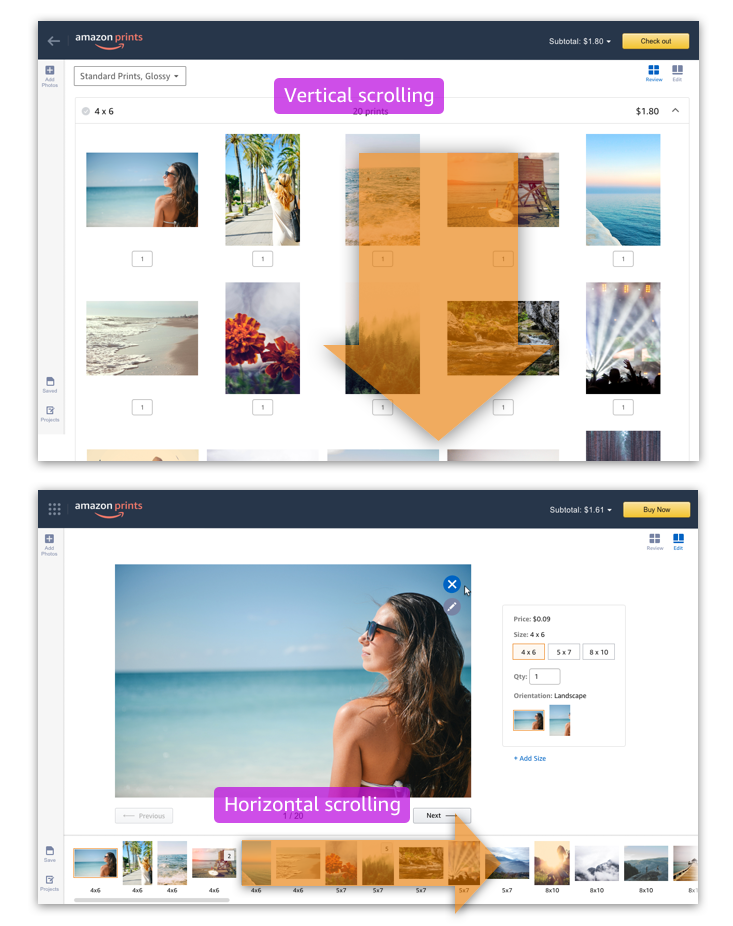Screen dimensions: 733x926
Task: Choose the portrait orientation thumbnail
Action: point(560,720)
